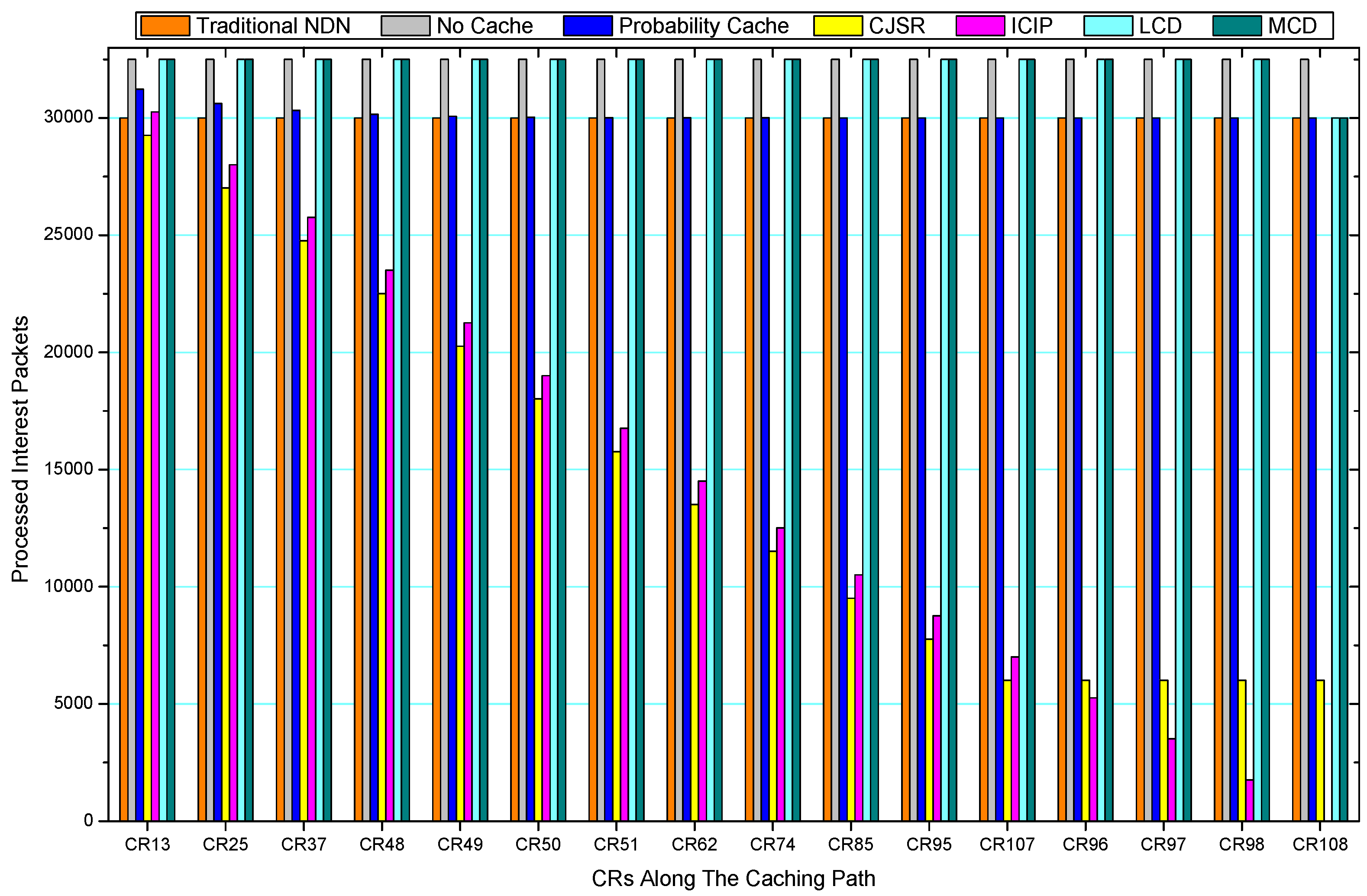Click the 30000 y-axis tick label
Image resolution: width=1367 pixels, height=896 pixels.
pos(68,117)
